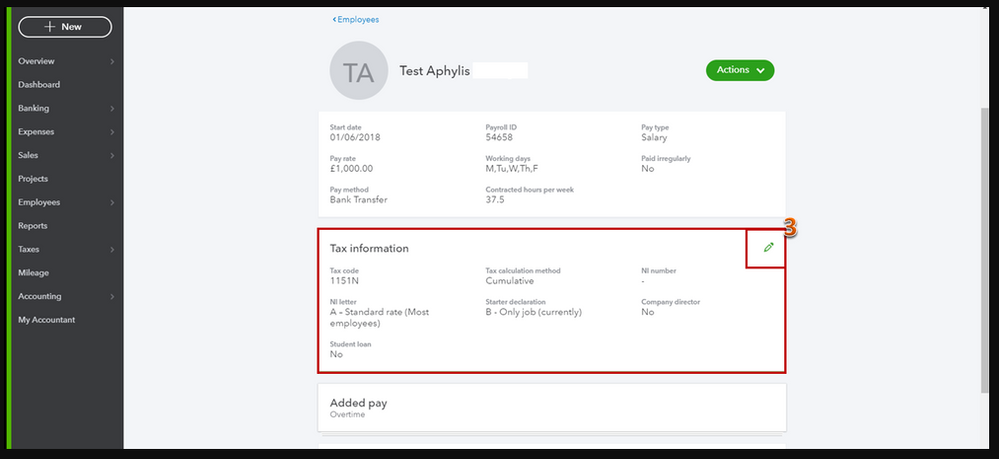999x459 pixels.
Task: Open Projects in the sidebar
Action: coord(33,179)
